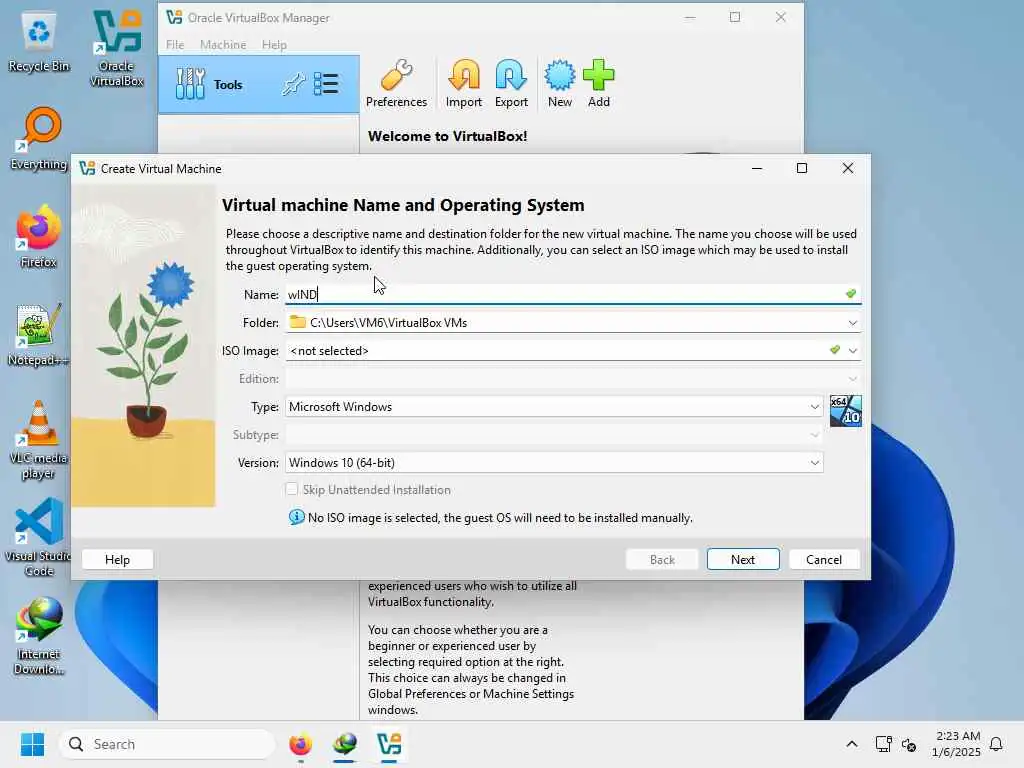Viewport: 1024px width, 768px height.
Task: Click the Next button
Action: [743, 560]
